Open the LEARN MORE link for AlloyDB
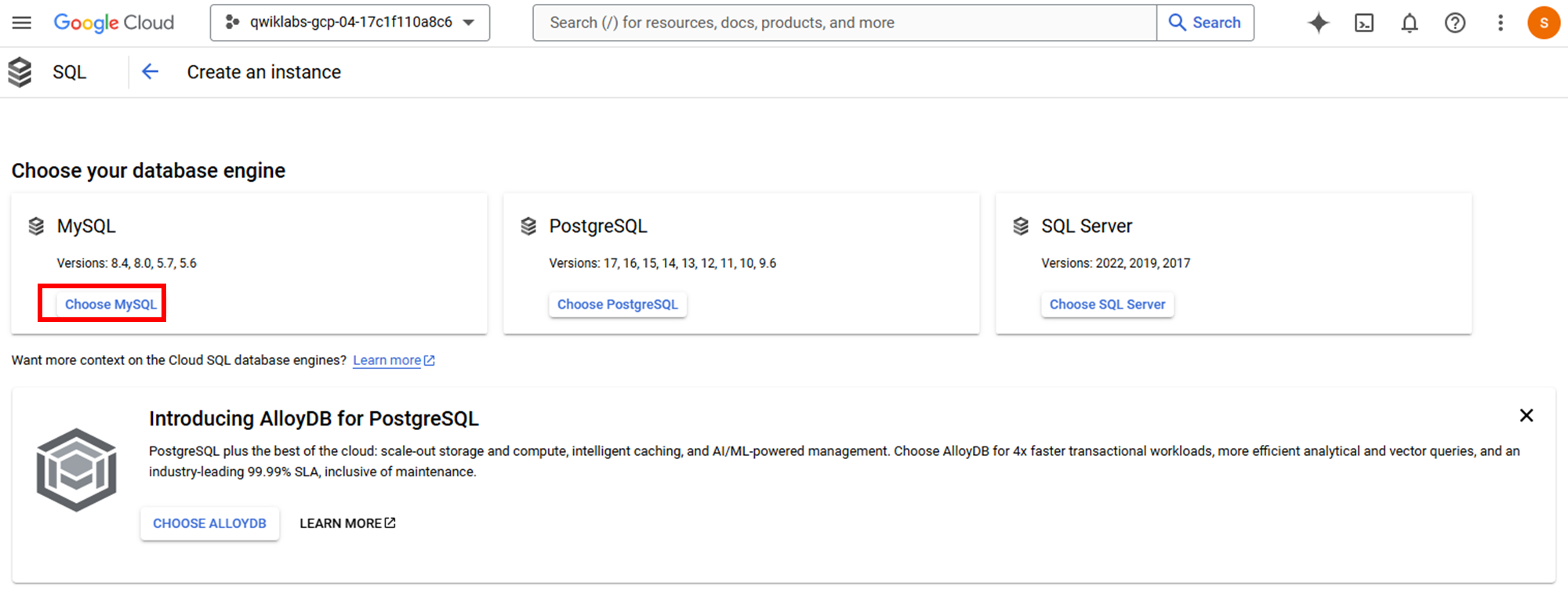Image resolution: width=1568 pixels, height=593 pixels. tap(347, 523)
